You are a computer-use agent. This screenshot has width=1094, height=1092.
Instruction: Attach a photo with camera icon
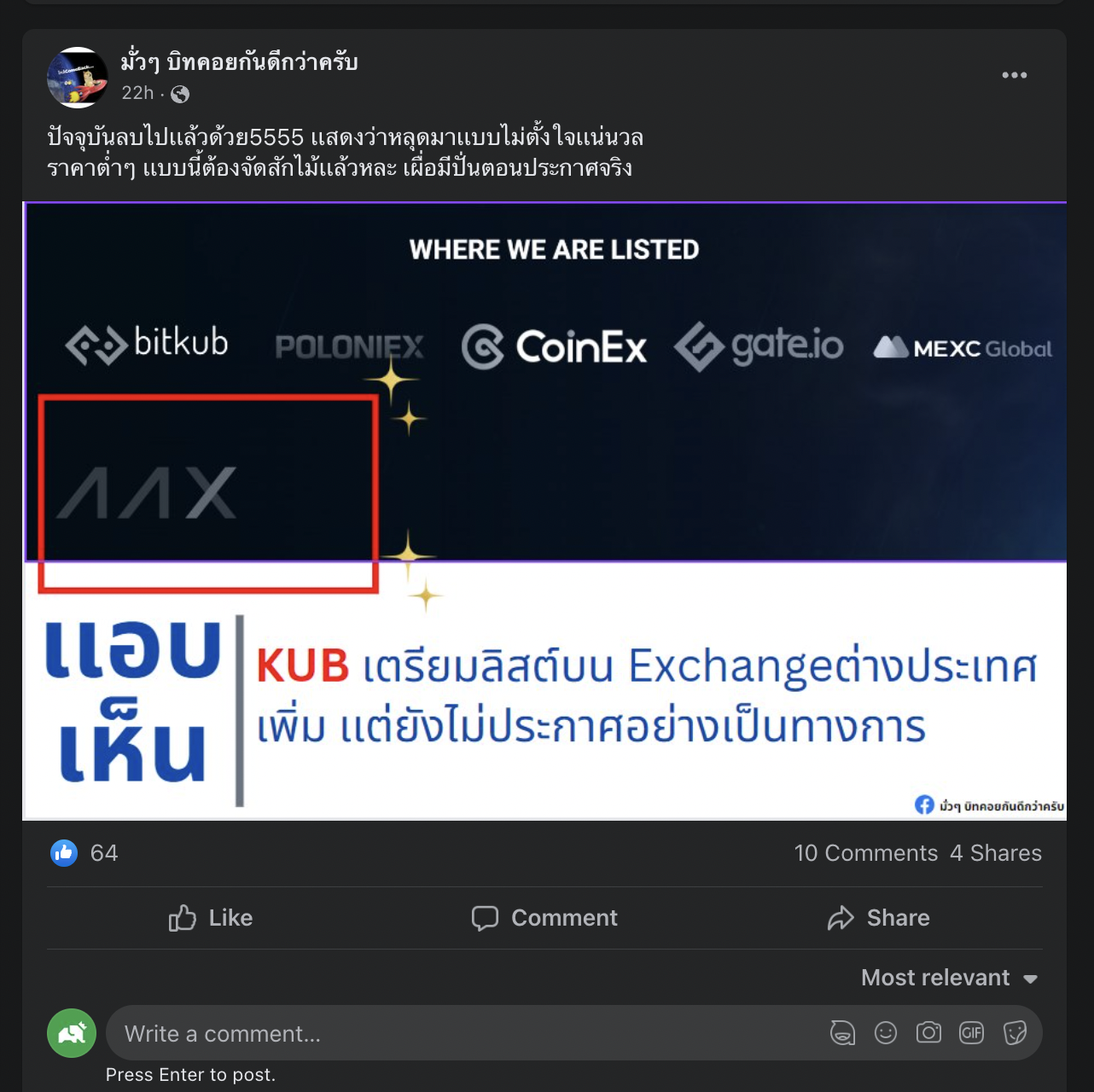click(x=928, y=1033)
